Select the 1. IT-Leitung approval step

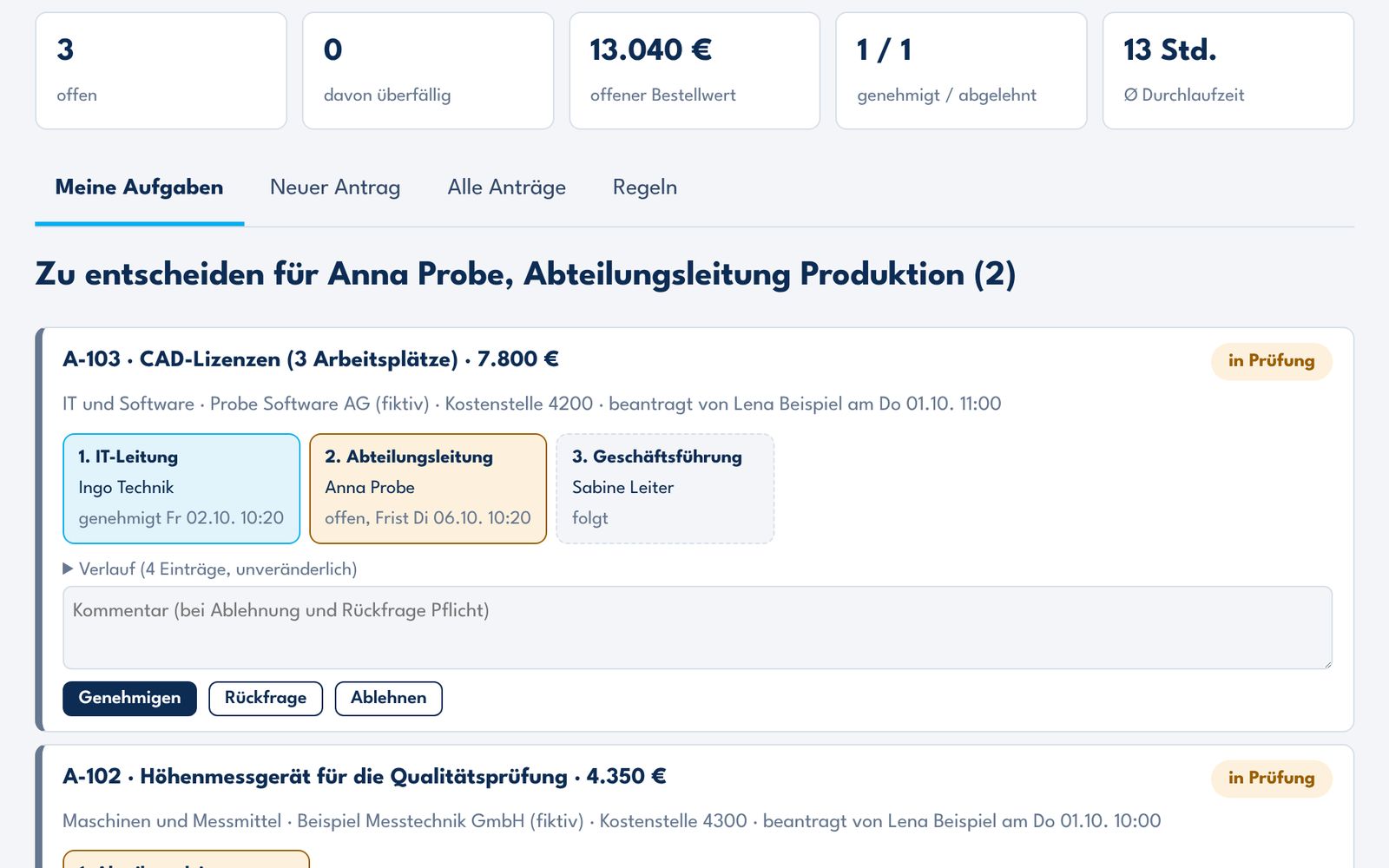click(181, 489)
